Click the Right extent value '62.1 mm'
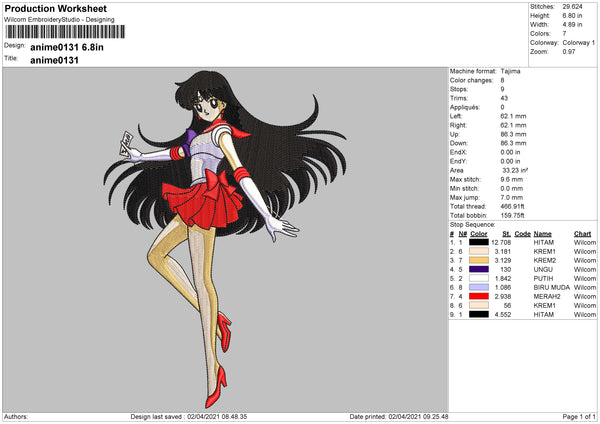The height and width of the screenshot is (424, 600). [x=513, y=125]
